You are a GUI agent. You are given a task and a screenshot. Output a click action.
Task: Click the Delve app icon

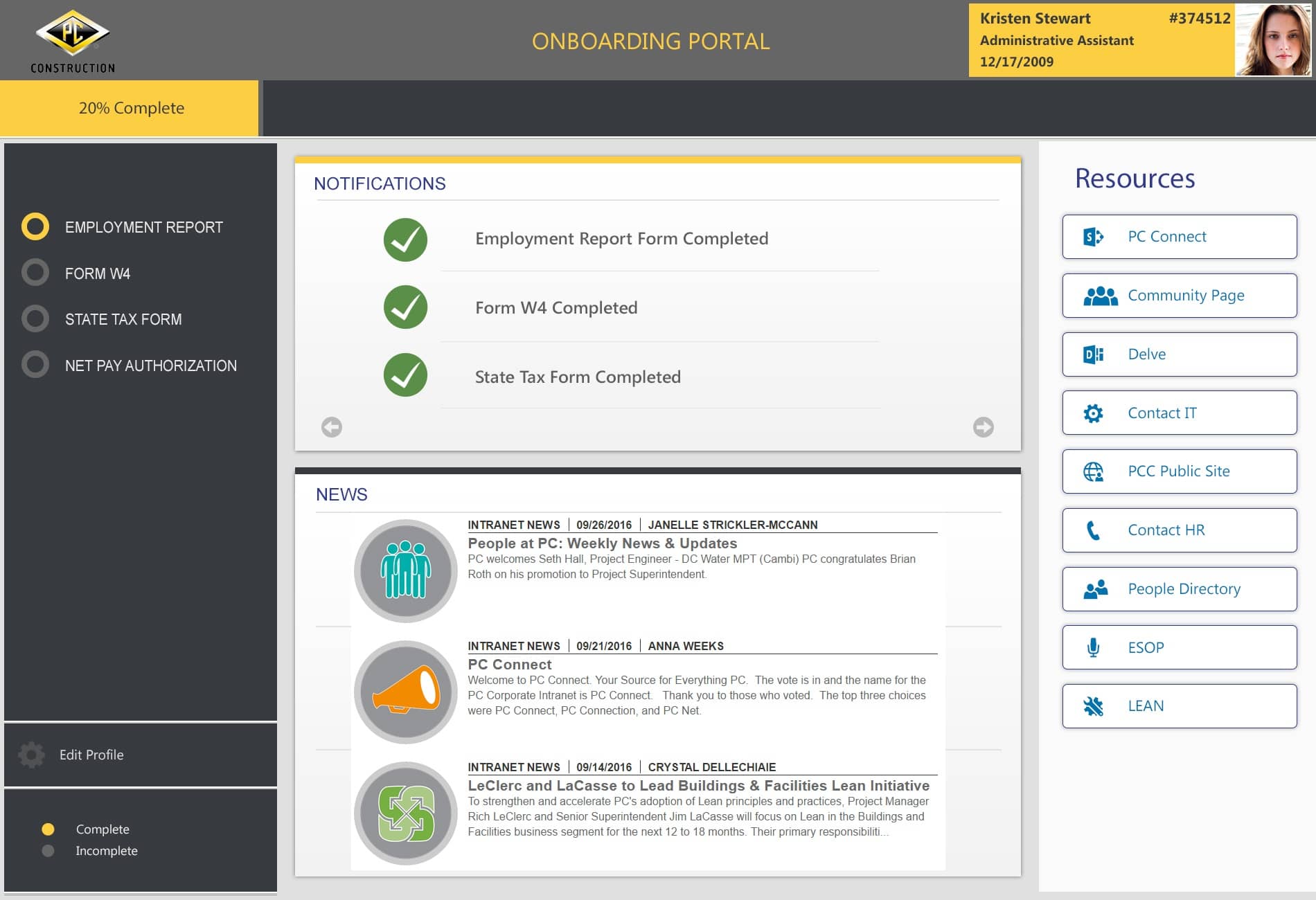pyautogui.click(x=1093, y=354)
